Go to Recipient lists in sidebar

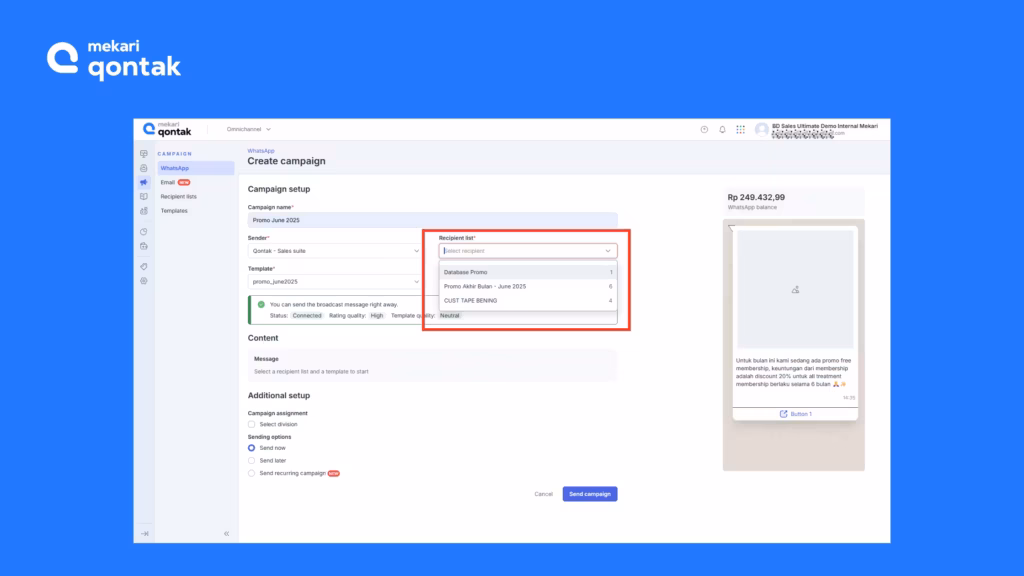(178, 197)
